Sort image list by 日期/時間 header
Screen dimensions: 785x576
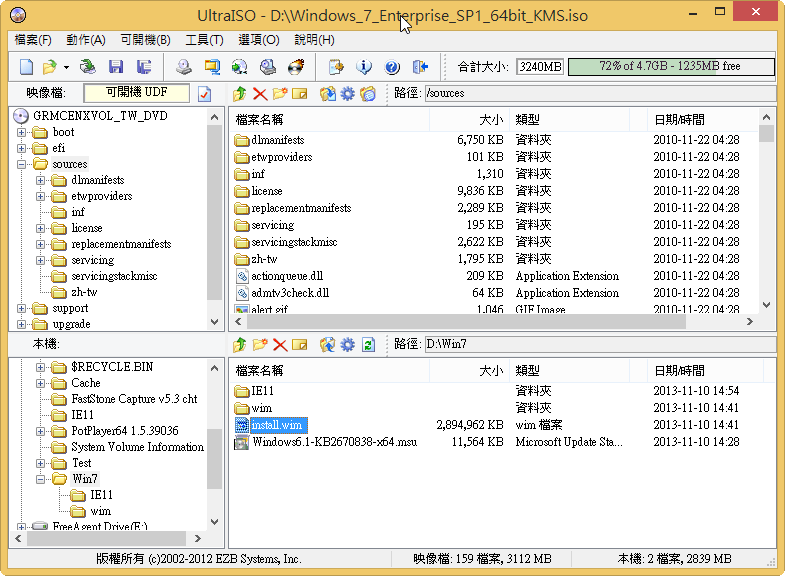[x=703, y=120]
